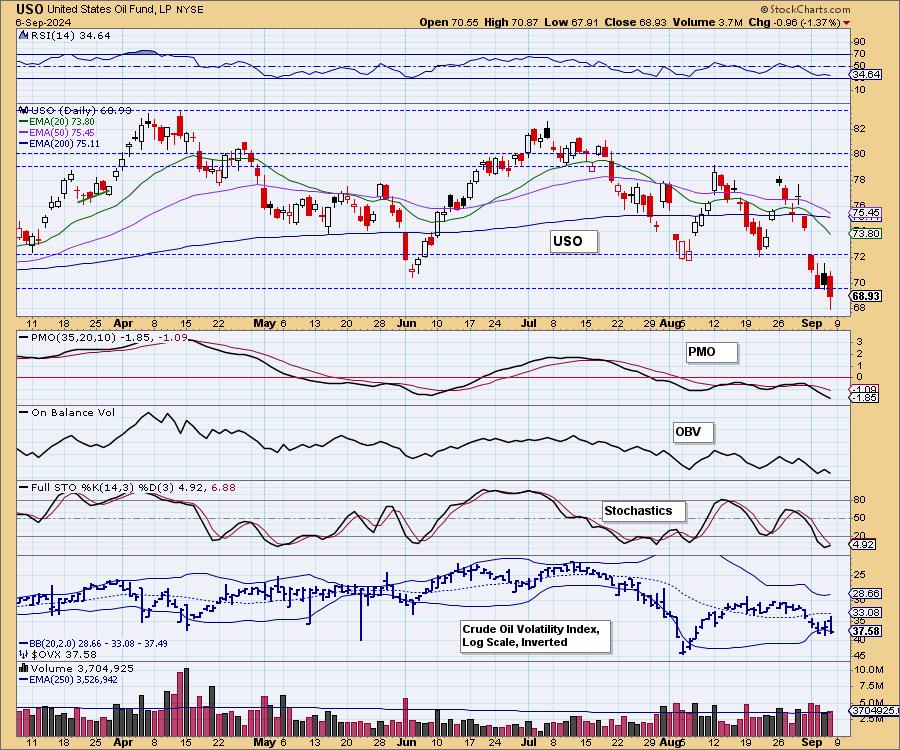This screenshot has height=750, width=900.
Task: Click the -1.85 PMO axis tag
Action: click(865, 397)
